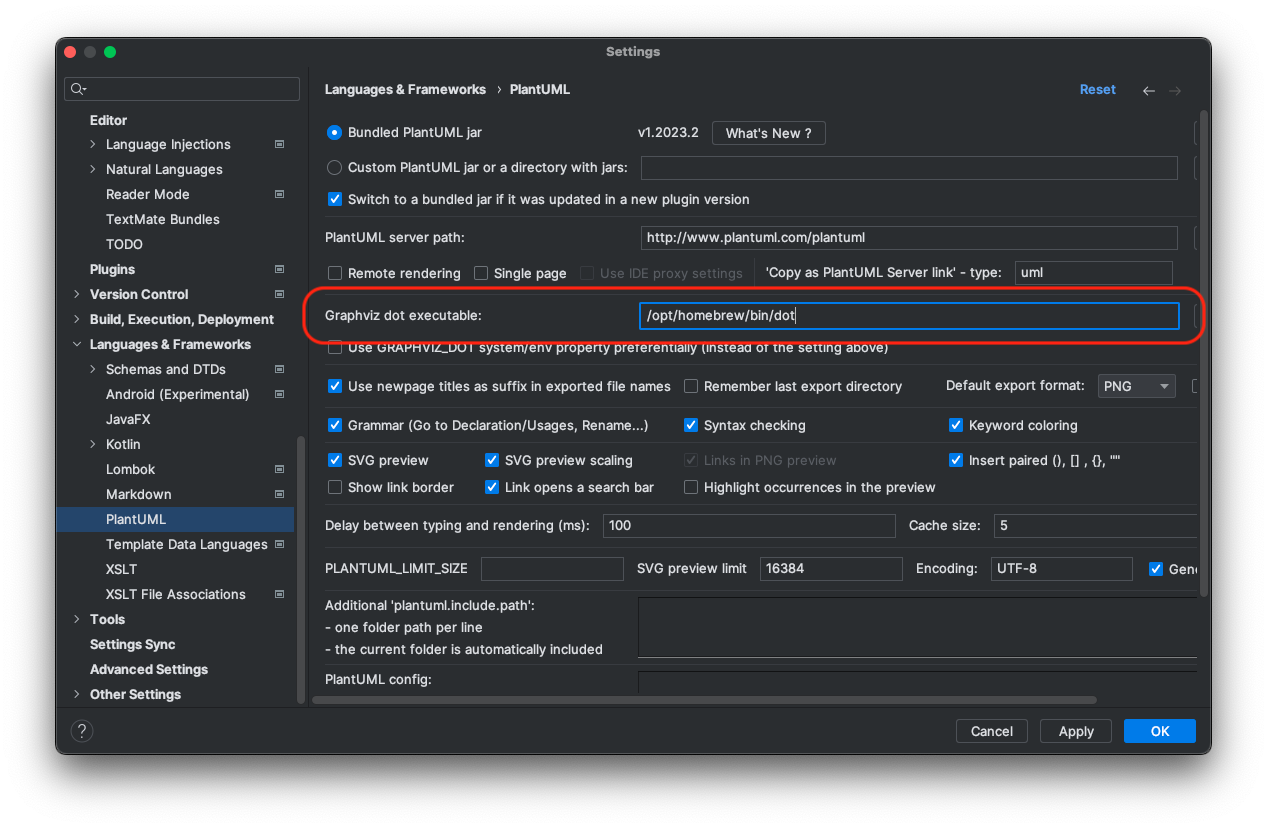
Task: Toggle Syntax checking checkbox
Action: click(691, 425)
